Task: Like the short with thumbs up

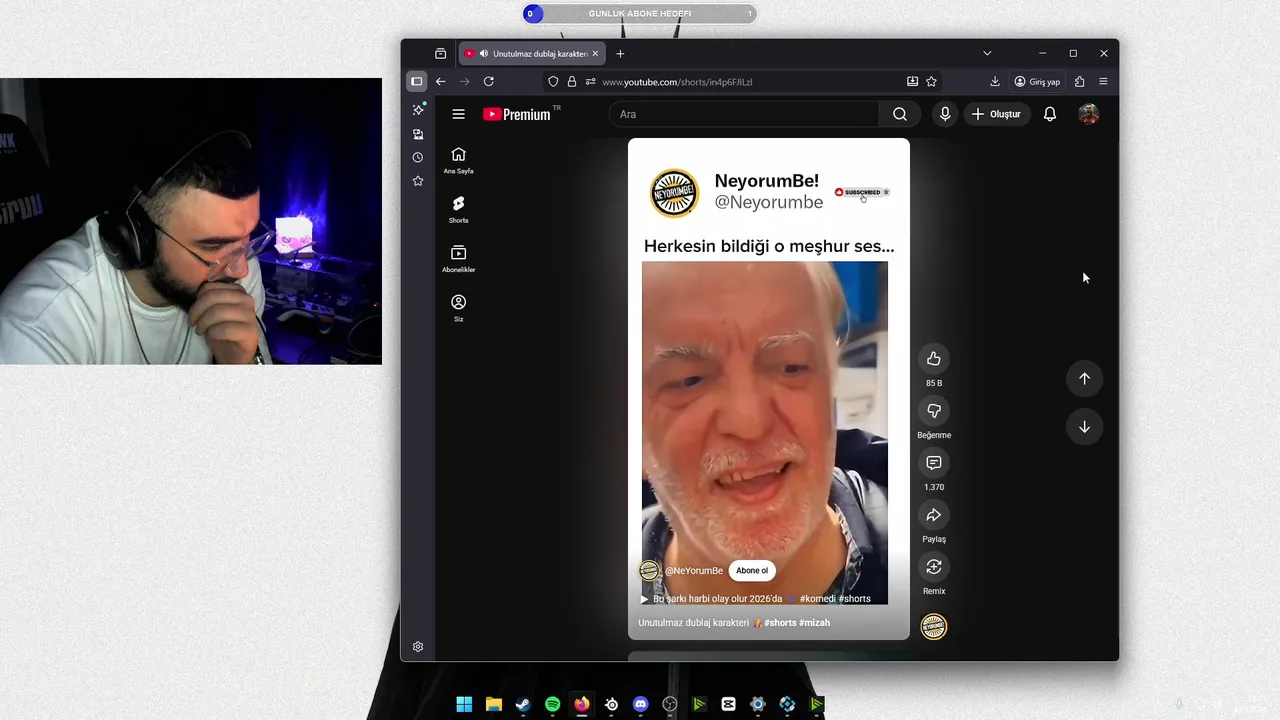Action: pyautogui.click(x=934, y=359)
